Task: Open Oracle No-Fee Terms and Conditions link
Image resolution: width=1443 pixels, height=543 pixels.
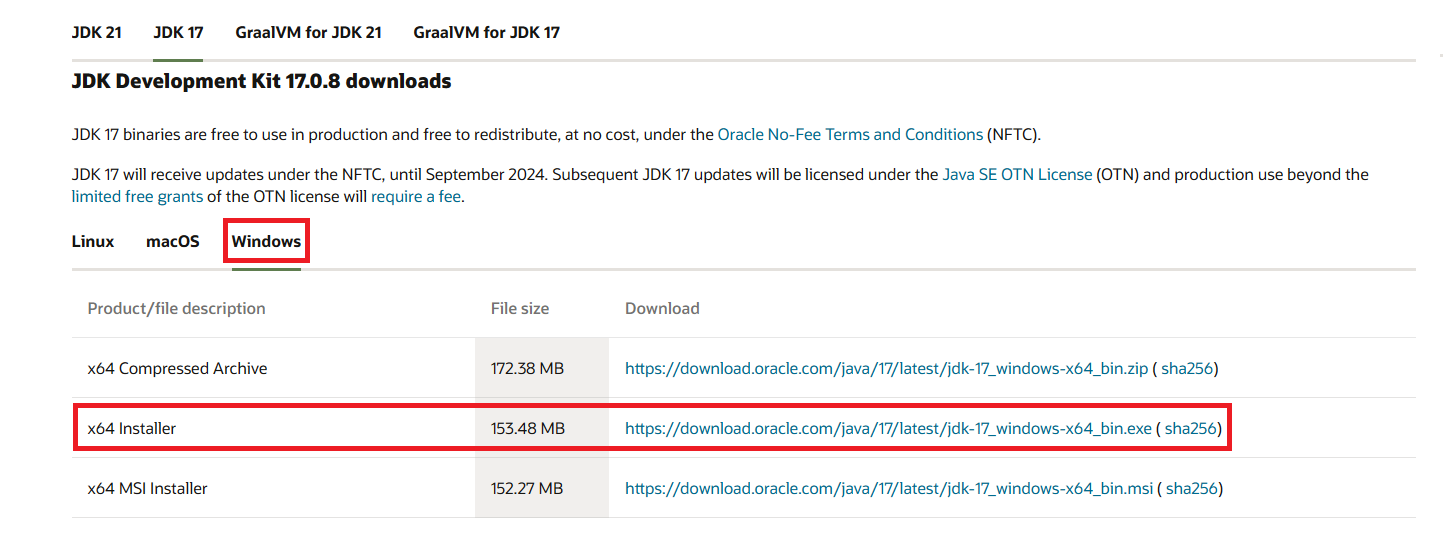Action: [x=850, y=134]
